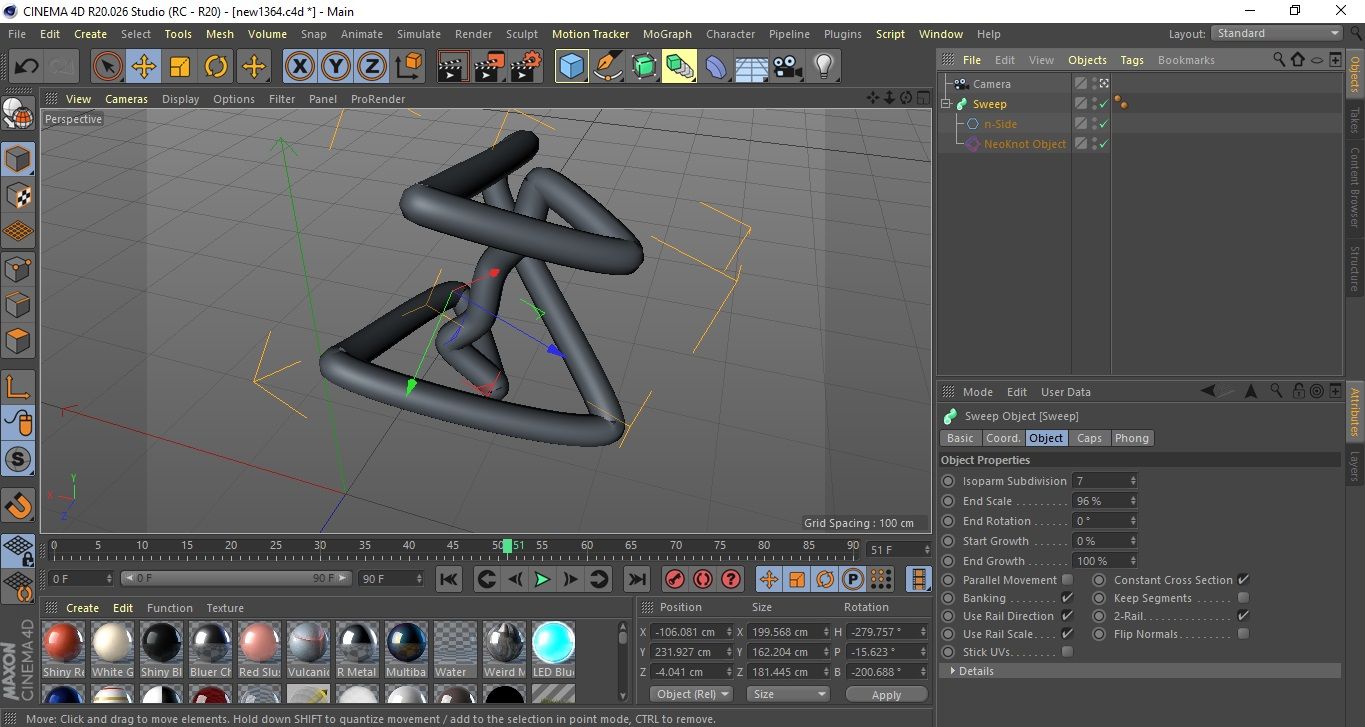Select the Live Selection tool
Viewport: 1365px width, 727px height.
(x=108, y=67)
